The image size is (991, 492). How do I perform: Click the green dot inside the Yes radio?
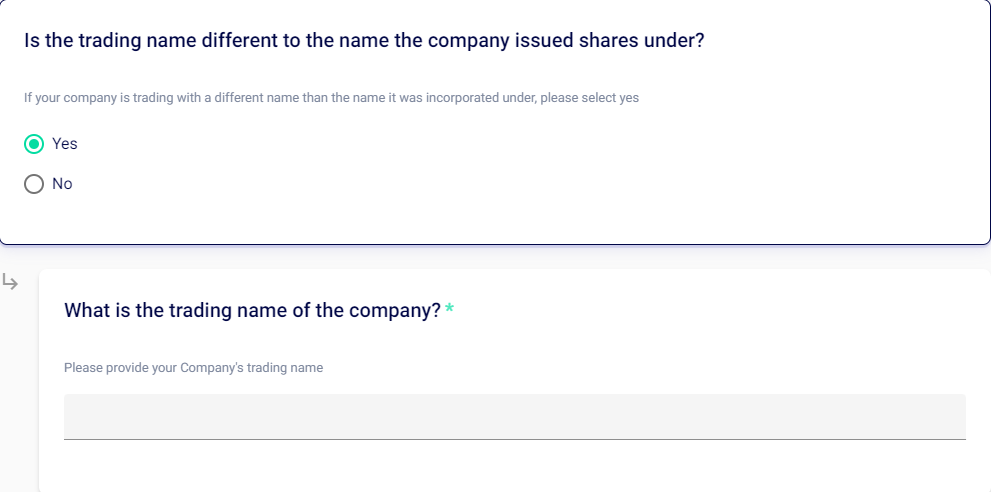tap(34, 144)
